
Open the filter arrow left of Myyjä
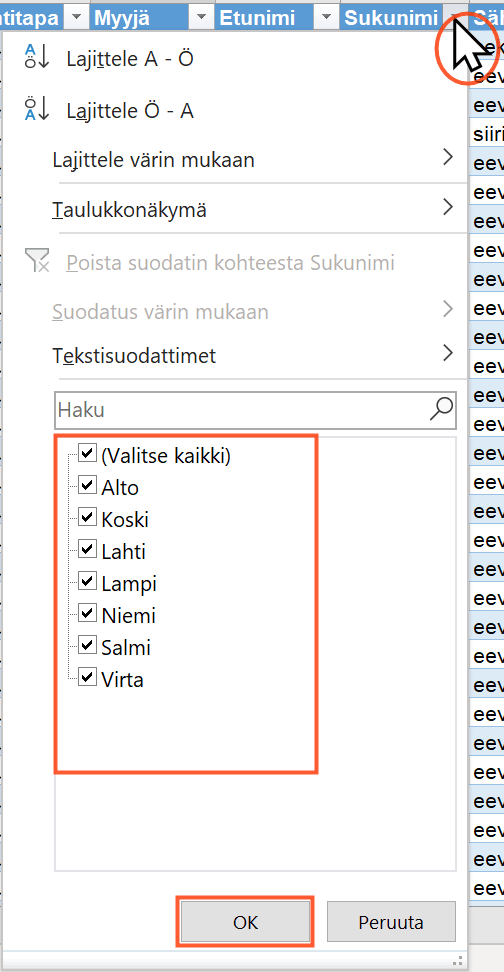76,18
